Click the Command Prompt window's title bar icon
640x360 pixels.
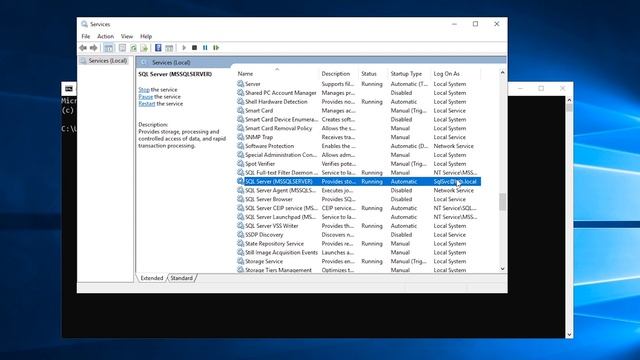[69, 89]
